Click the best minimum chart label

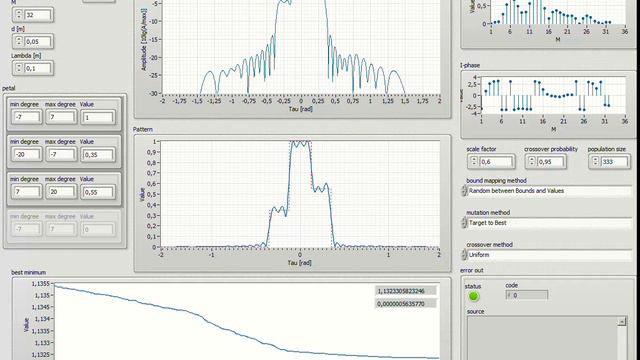[x=28, y=272]
